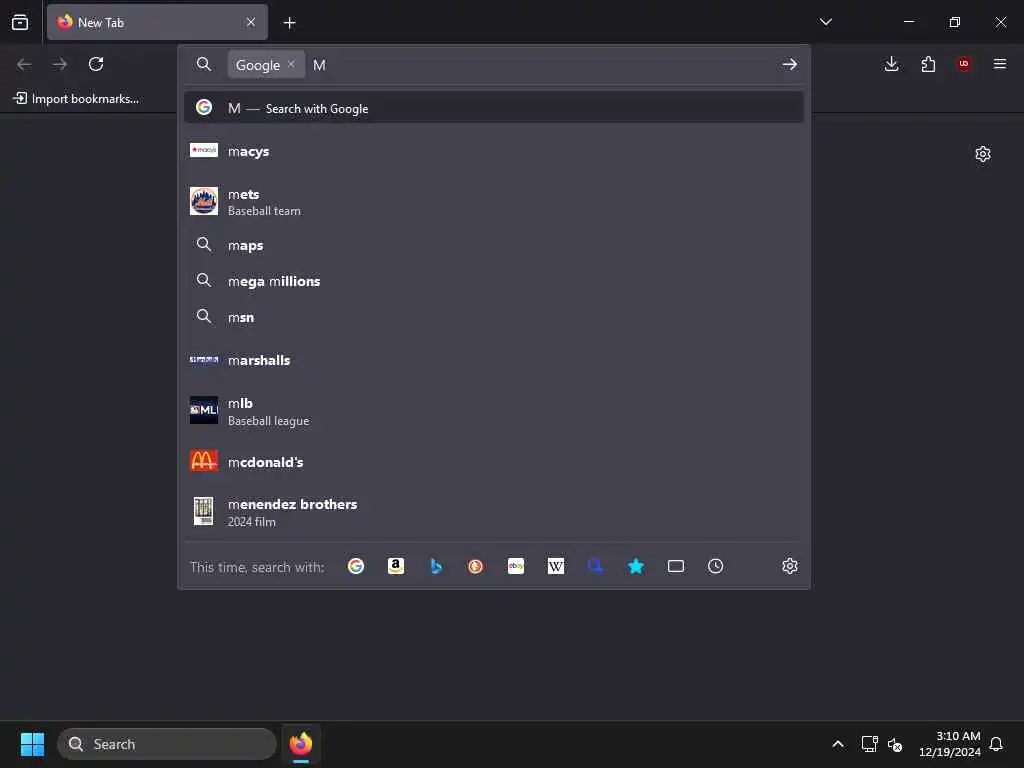
Task: Expand the list all tabs chevron
Action: click(x=826, y=22)
